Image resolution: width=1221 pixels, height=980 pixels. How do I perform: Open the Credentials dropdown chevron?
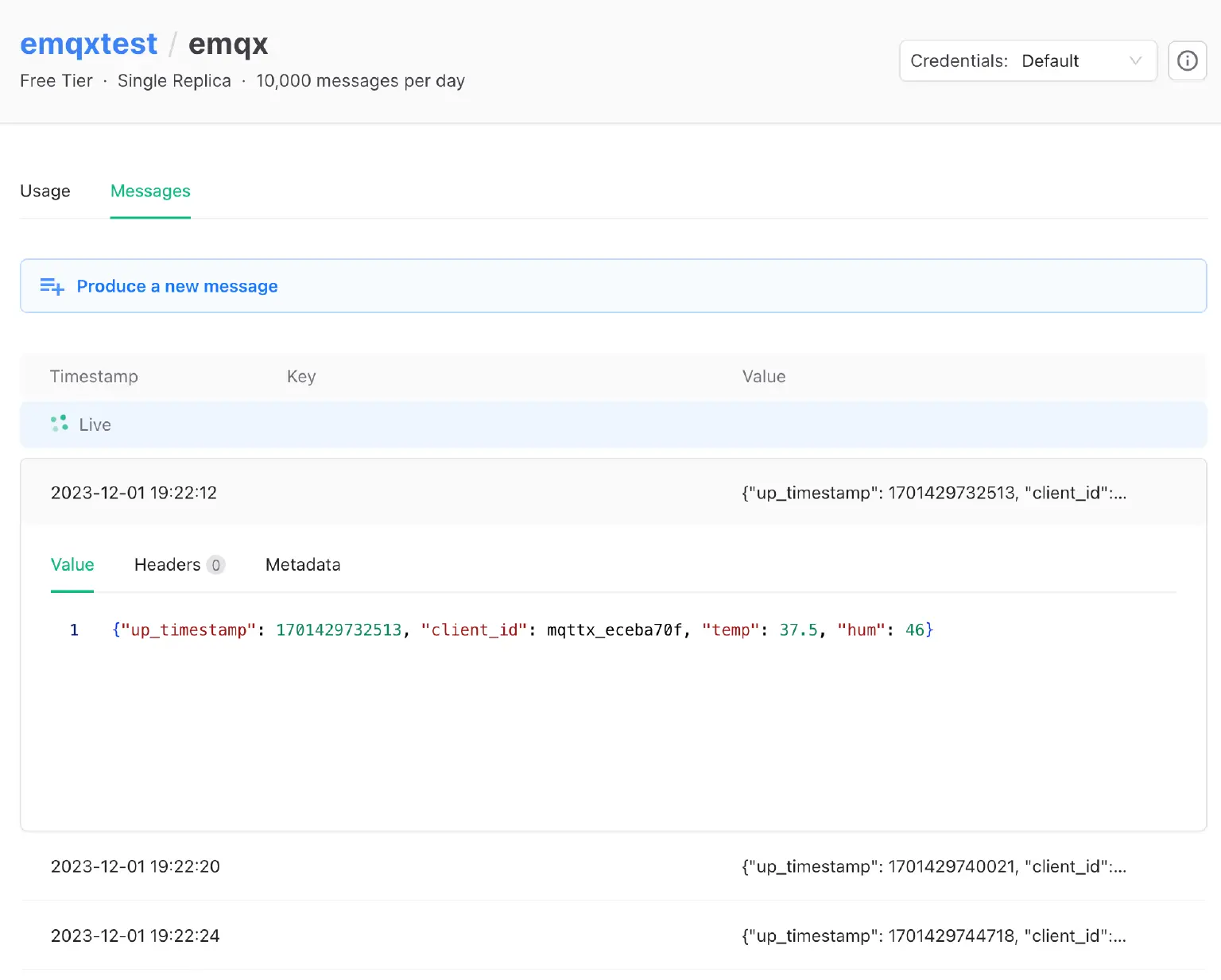(x=1134, y=61)
